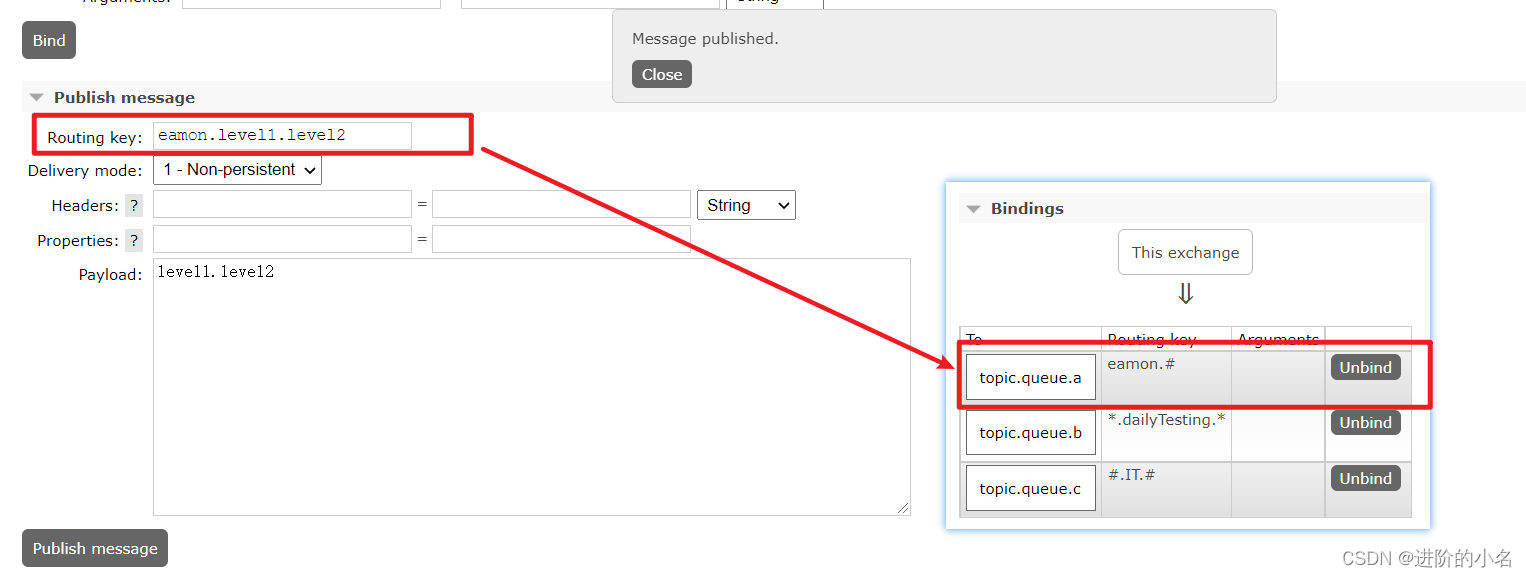
Task: Click the Payload label
Action: (x=110, y=275)
